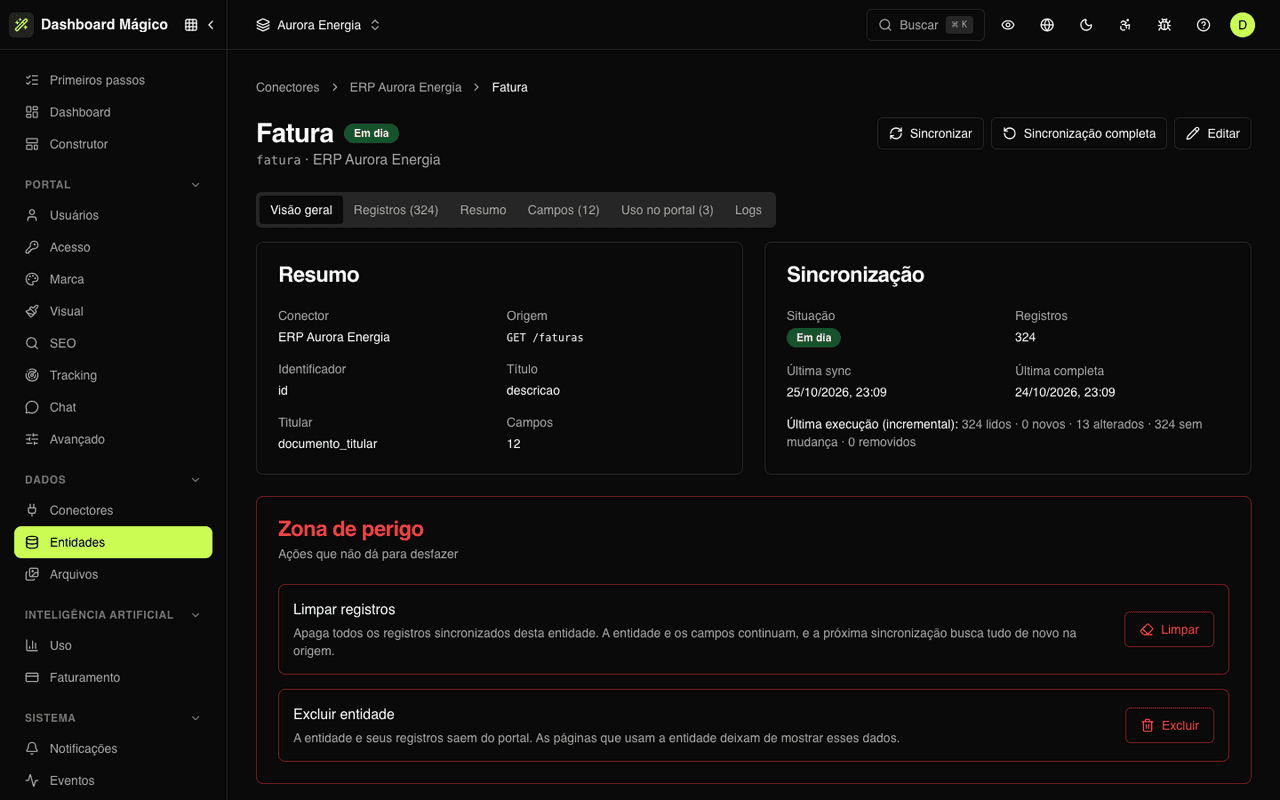Open Faturamento in the sidebar
Screen dimensions: 1280x800
(113, 677)
